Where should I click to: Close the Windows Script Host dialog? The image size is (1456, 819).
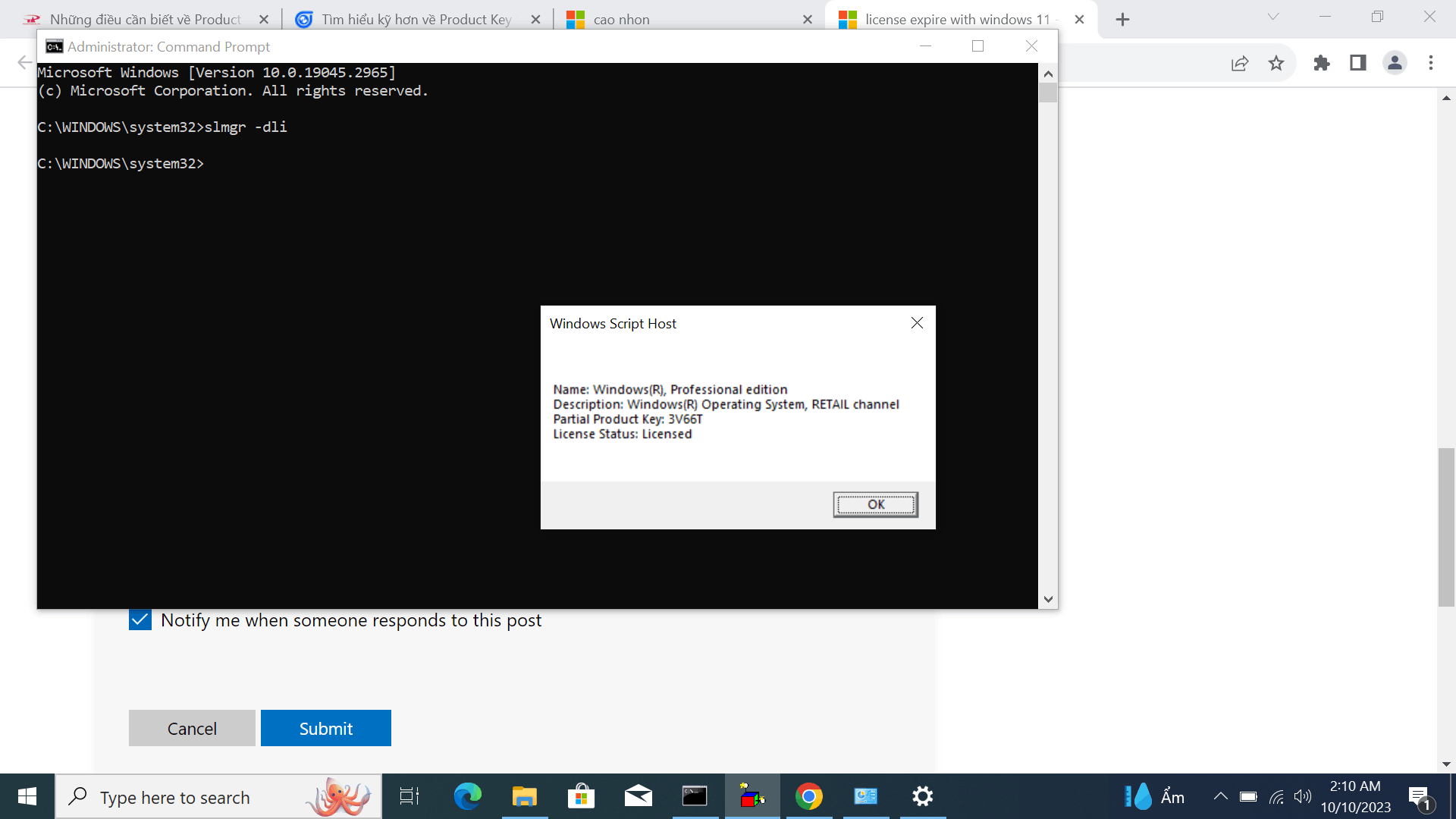tap(917, 323)
